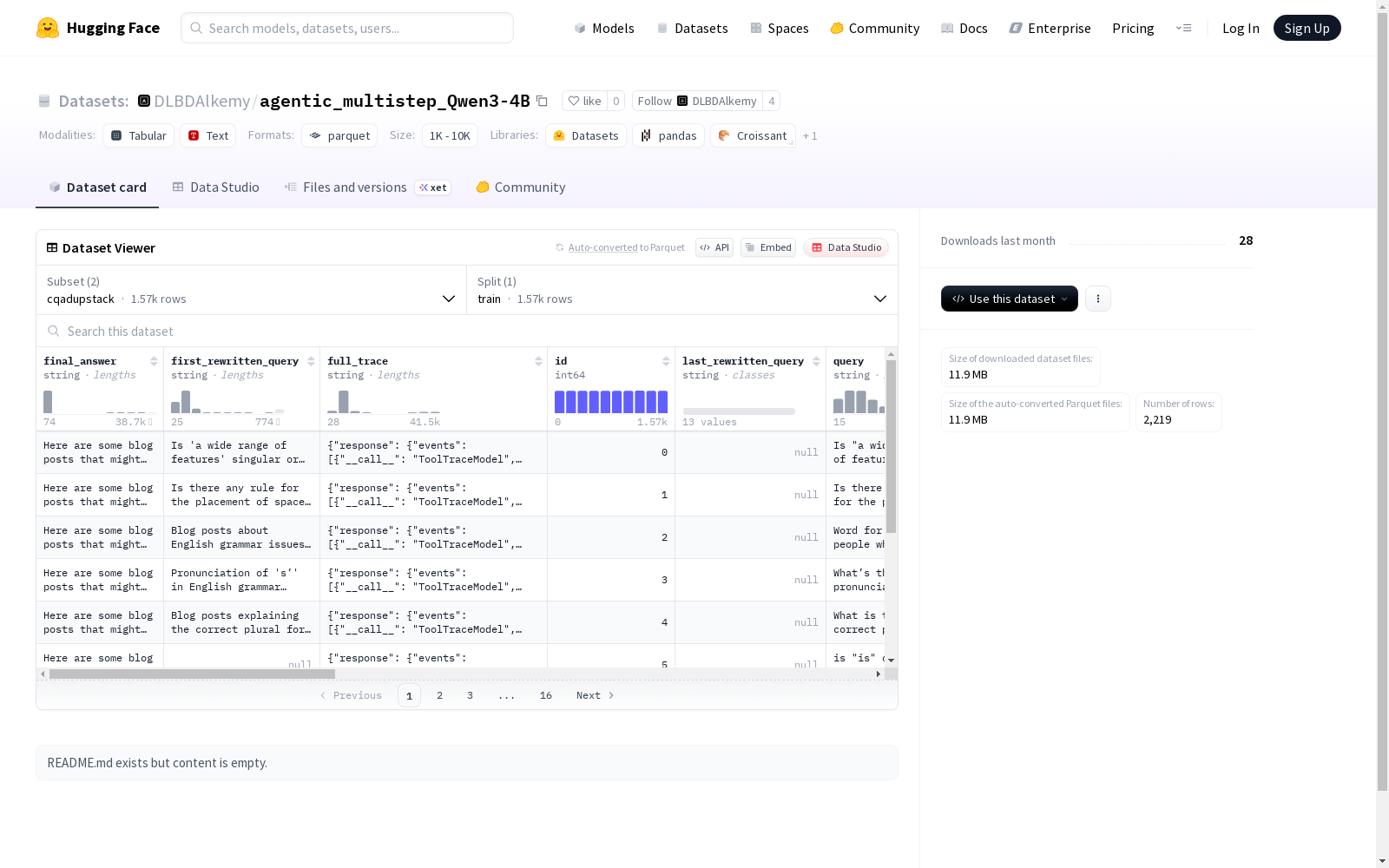Click the pandas library tag
The height and width of the screenshot is (868, 1389).
click(x=668, y=135)
